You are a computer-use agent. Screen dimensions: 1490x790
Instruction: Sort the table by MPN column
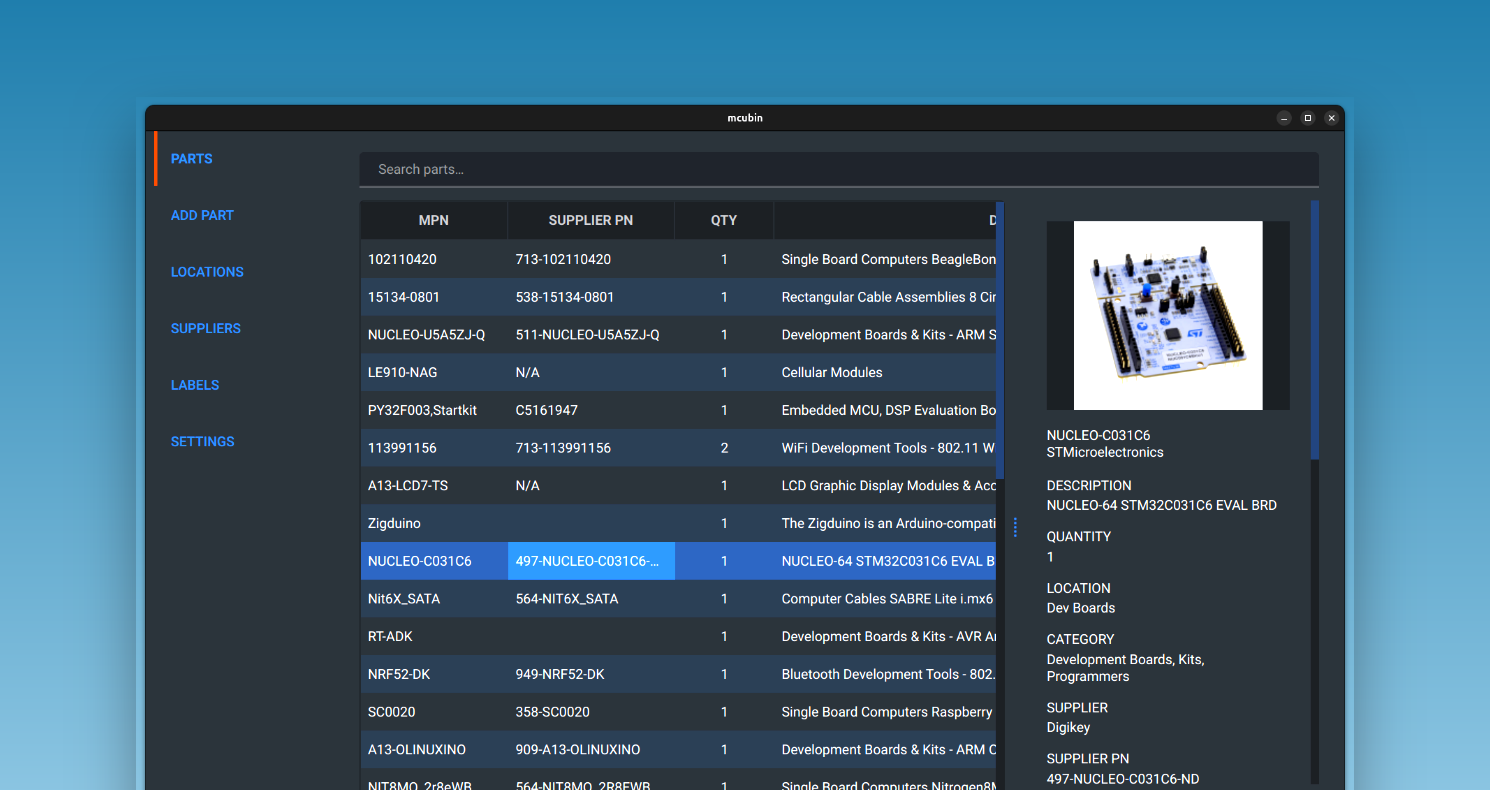(x=434, y=220)
